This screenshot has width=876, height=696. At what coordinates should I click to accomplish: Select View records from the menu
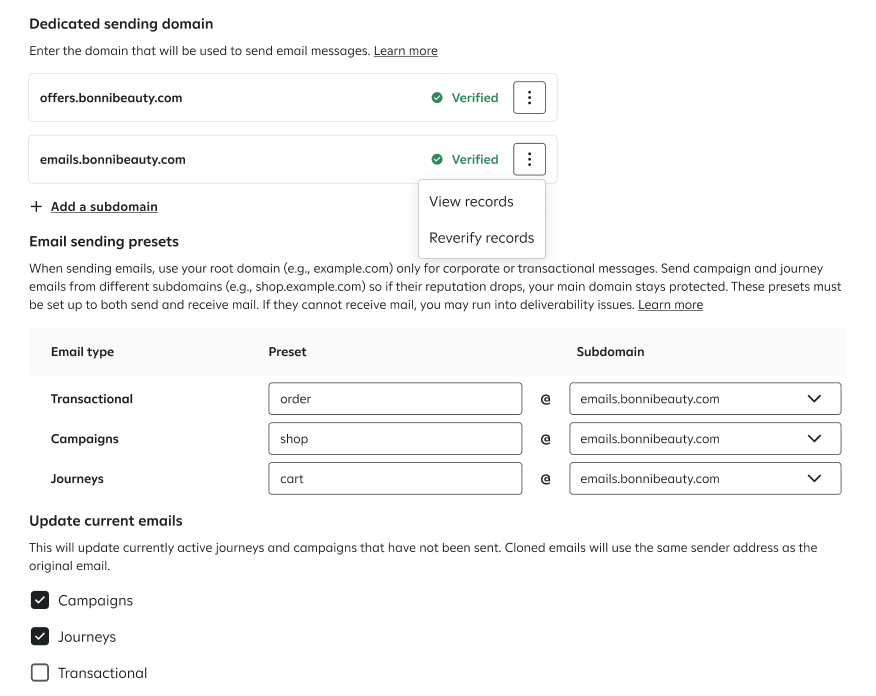point(471,202)
